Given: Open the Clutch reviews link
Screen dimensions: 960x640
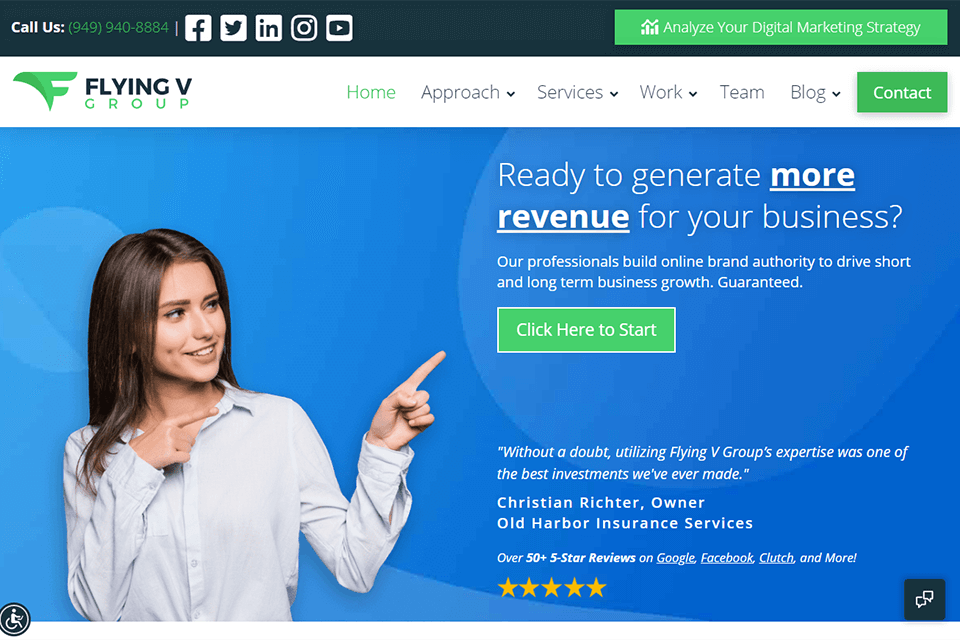Looking at the screenshot, I should [776, 558].
